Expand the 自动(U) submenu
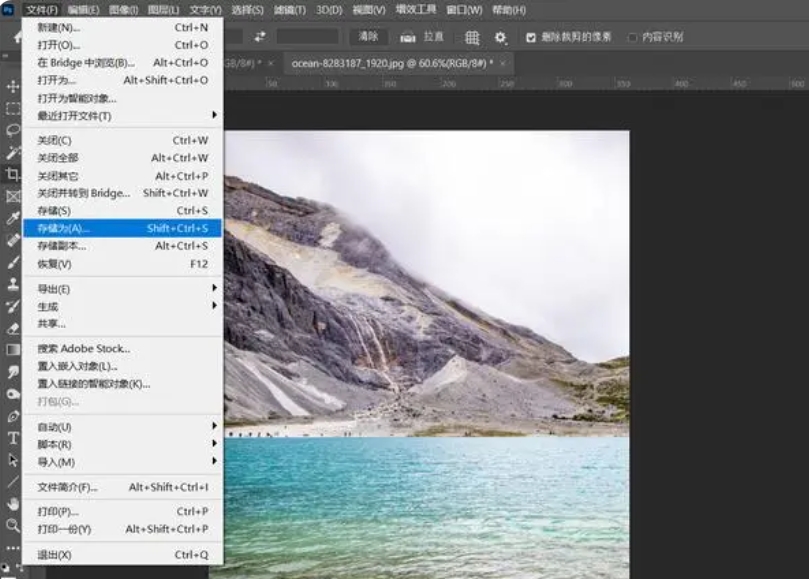The image size is (809, 579). pos(123,427)
